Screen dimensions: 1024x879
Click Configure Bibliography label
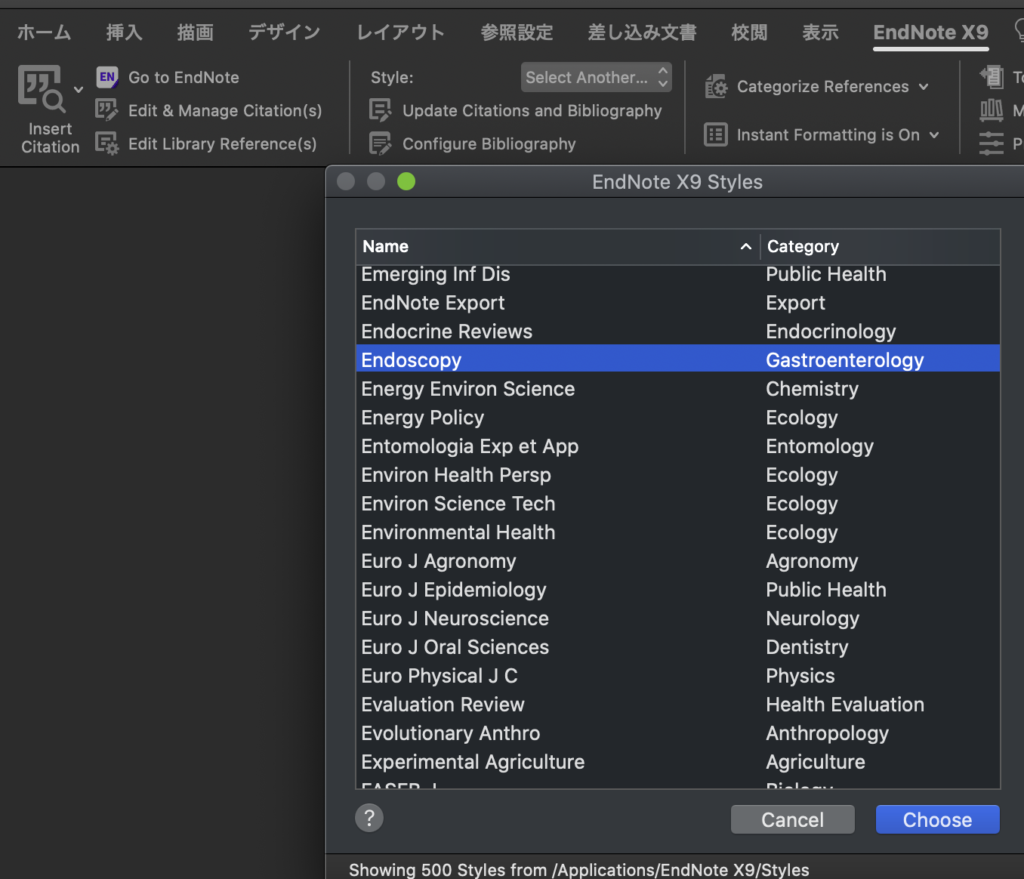tap(489, 144)
